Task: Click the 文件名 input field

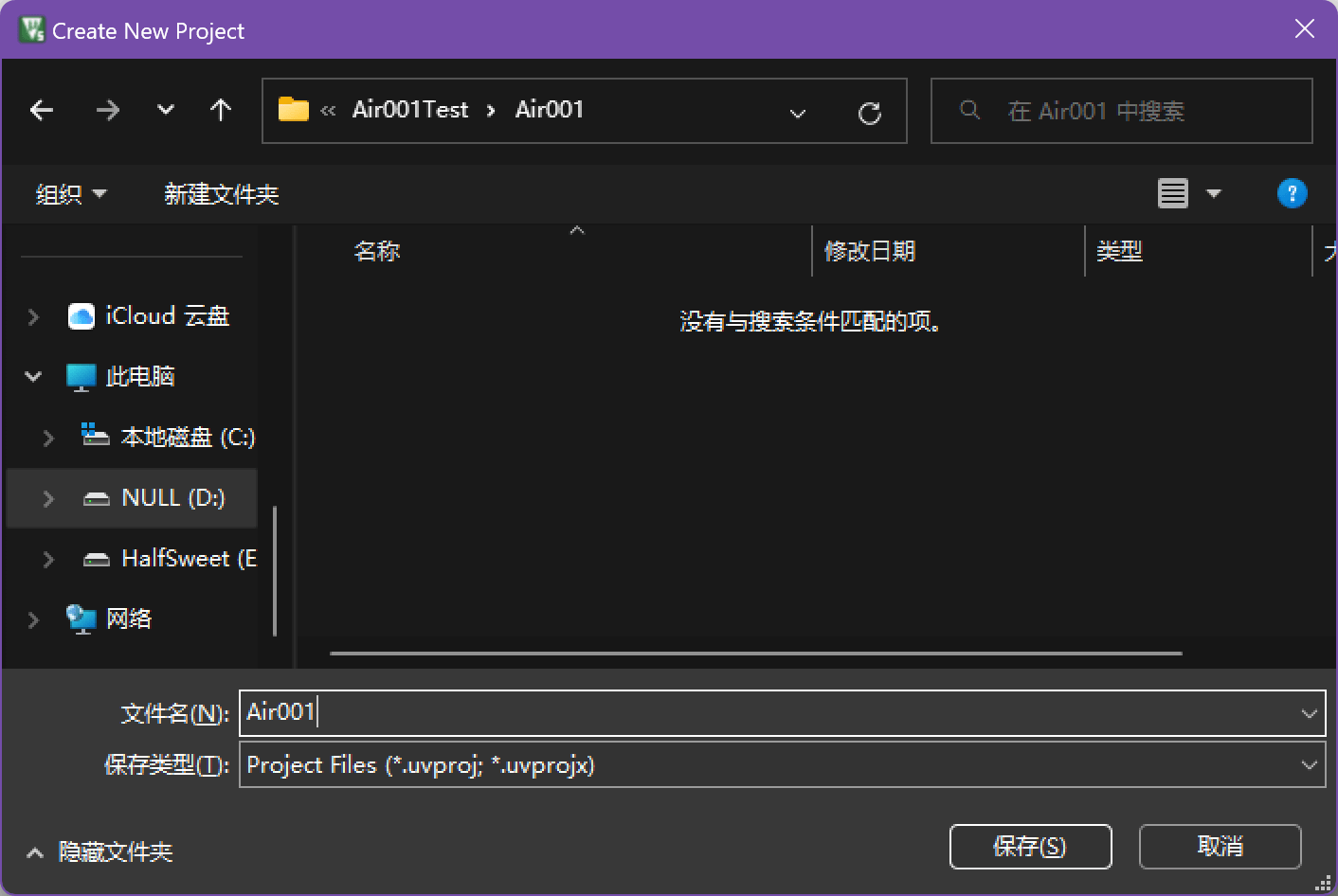Action: pos(758,712)
